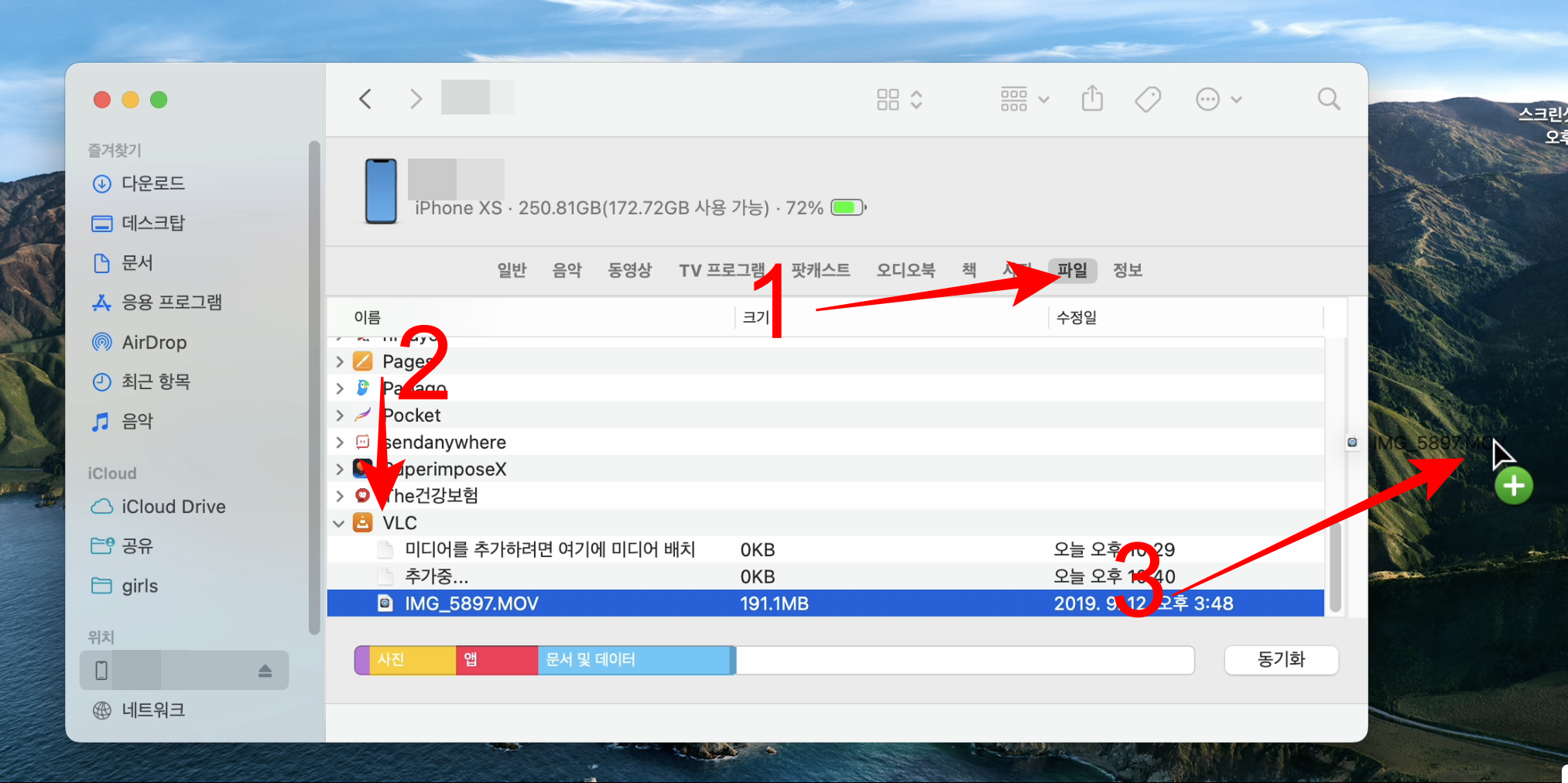Click the iPhone XS device image
The height and width of the screenshot is (783, 1568).
pyautogui.click(x=381, y=191)
